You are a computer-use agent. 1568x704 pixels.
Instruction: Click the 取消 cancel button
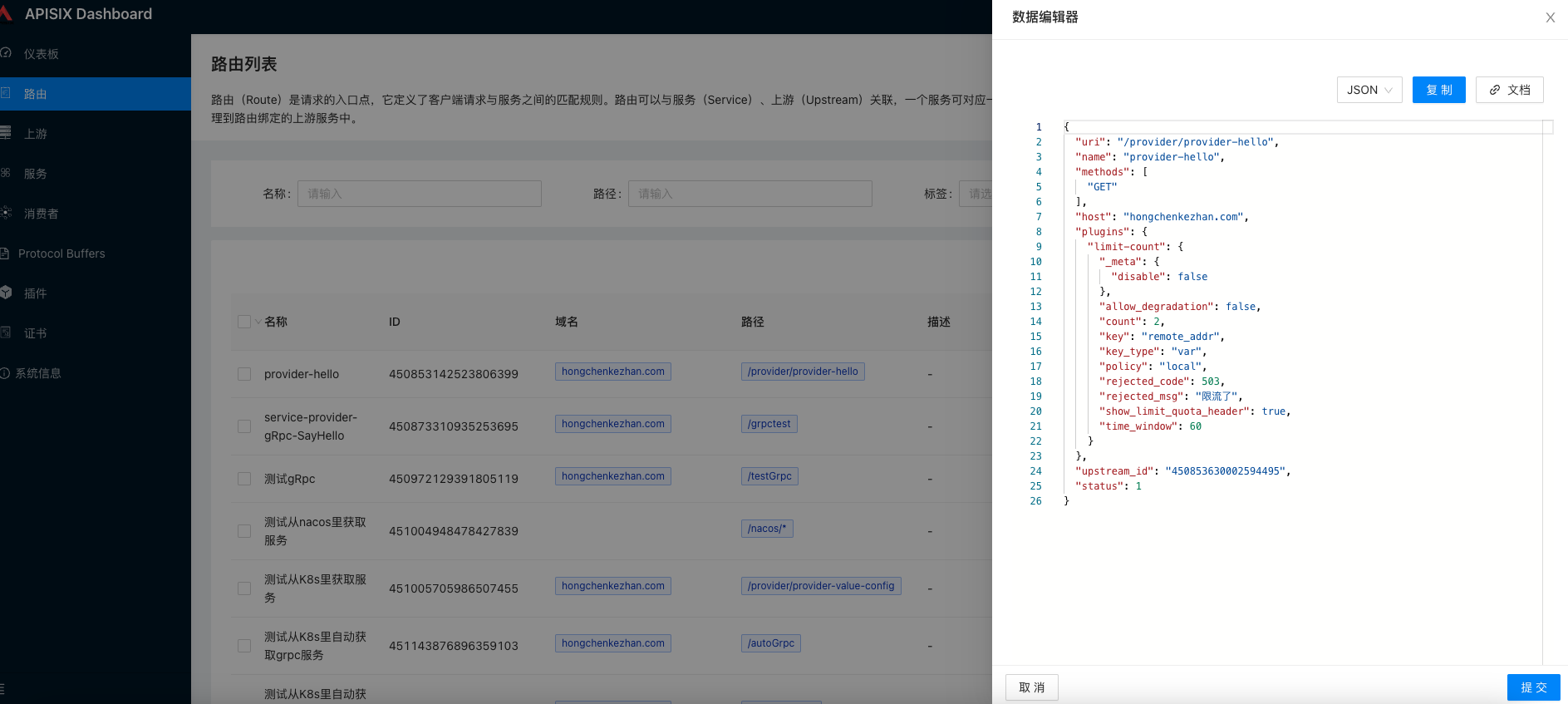[1032, 687]
